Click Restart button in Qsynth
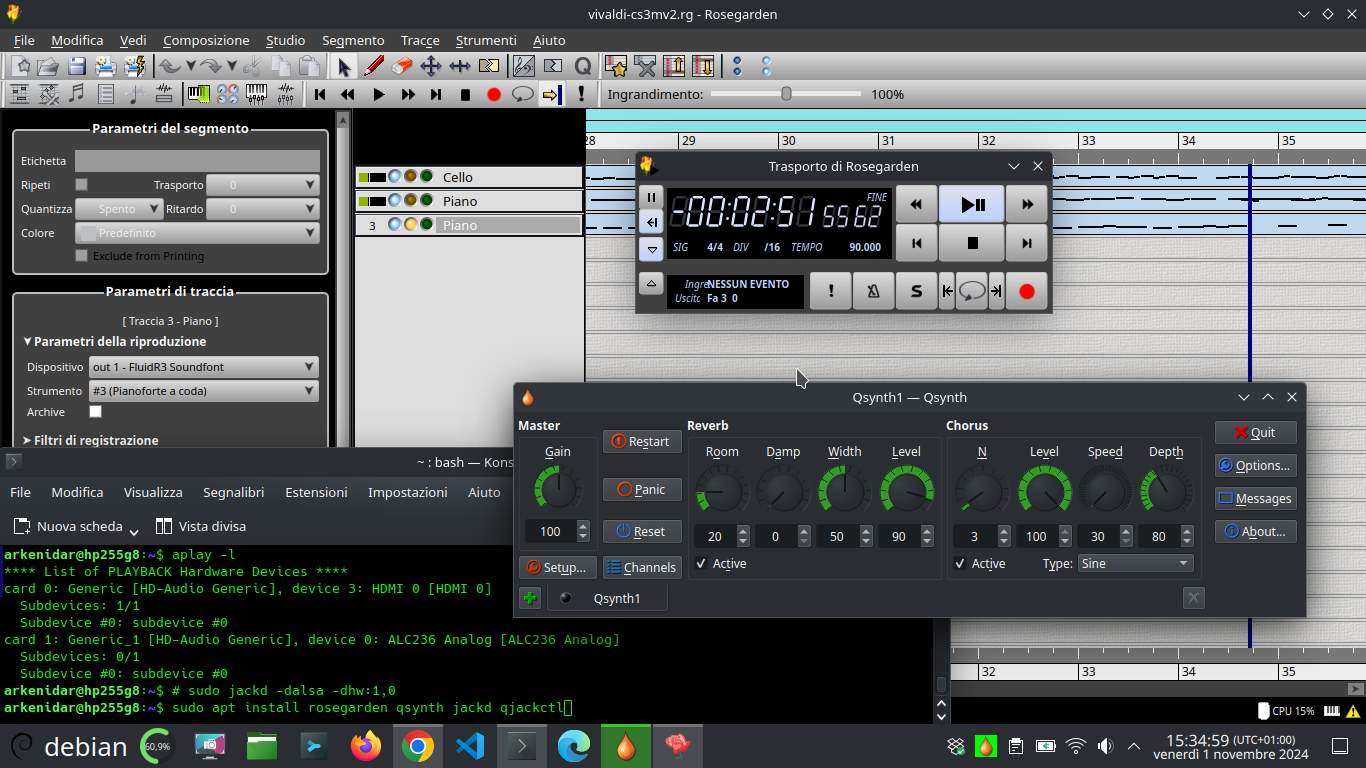Screen dimensions: 1366x768 [642, 441]
